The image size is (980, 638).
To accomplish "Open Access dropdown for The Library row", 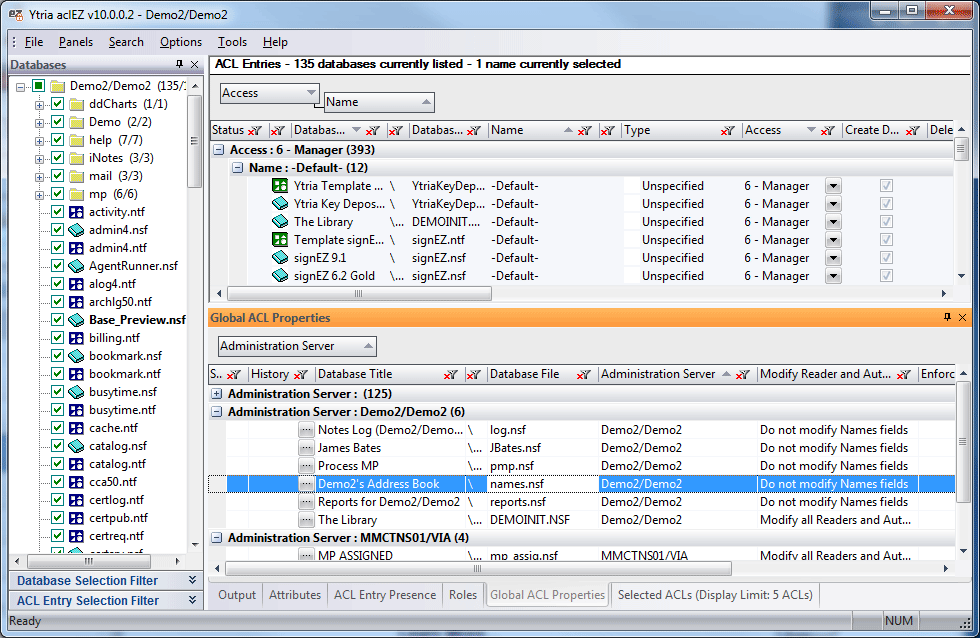I will tap(833, 222).
